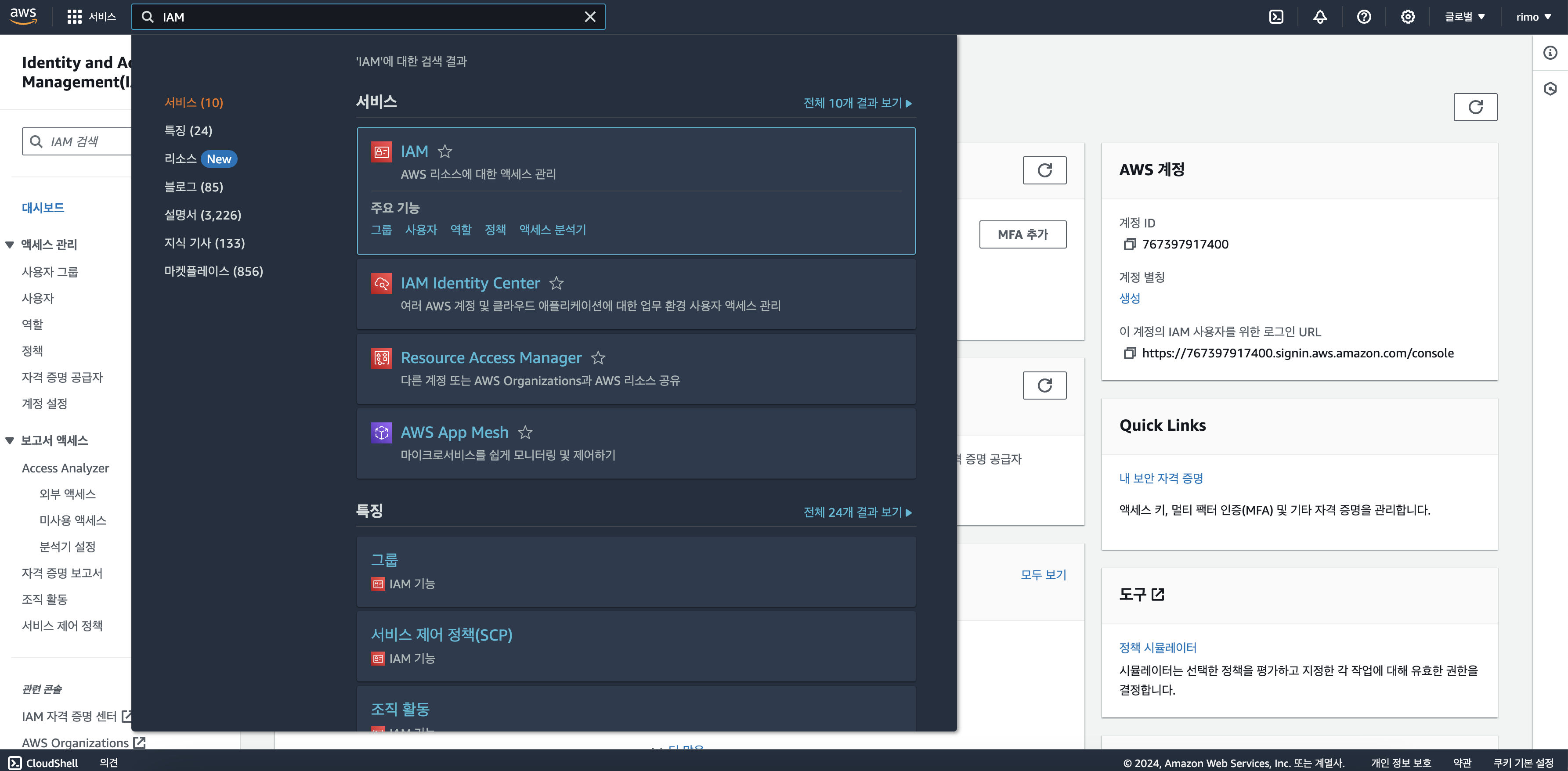Open the 글로벌 region dropdown

pyautogui.click(x=1464, y=17)
